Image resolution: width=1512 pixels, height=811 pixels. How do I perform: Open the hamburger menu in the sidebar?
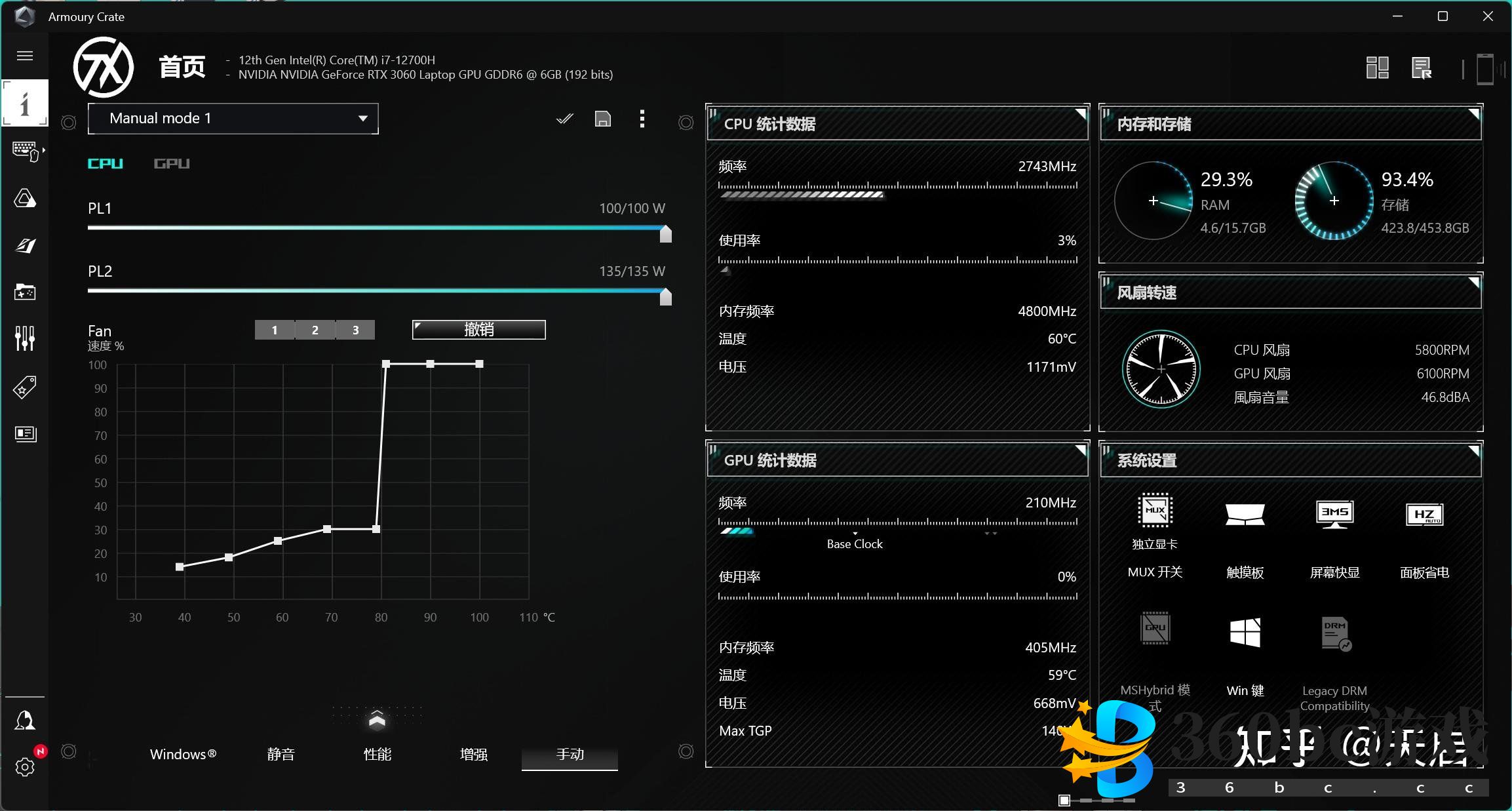pos(25,56)
